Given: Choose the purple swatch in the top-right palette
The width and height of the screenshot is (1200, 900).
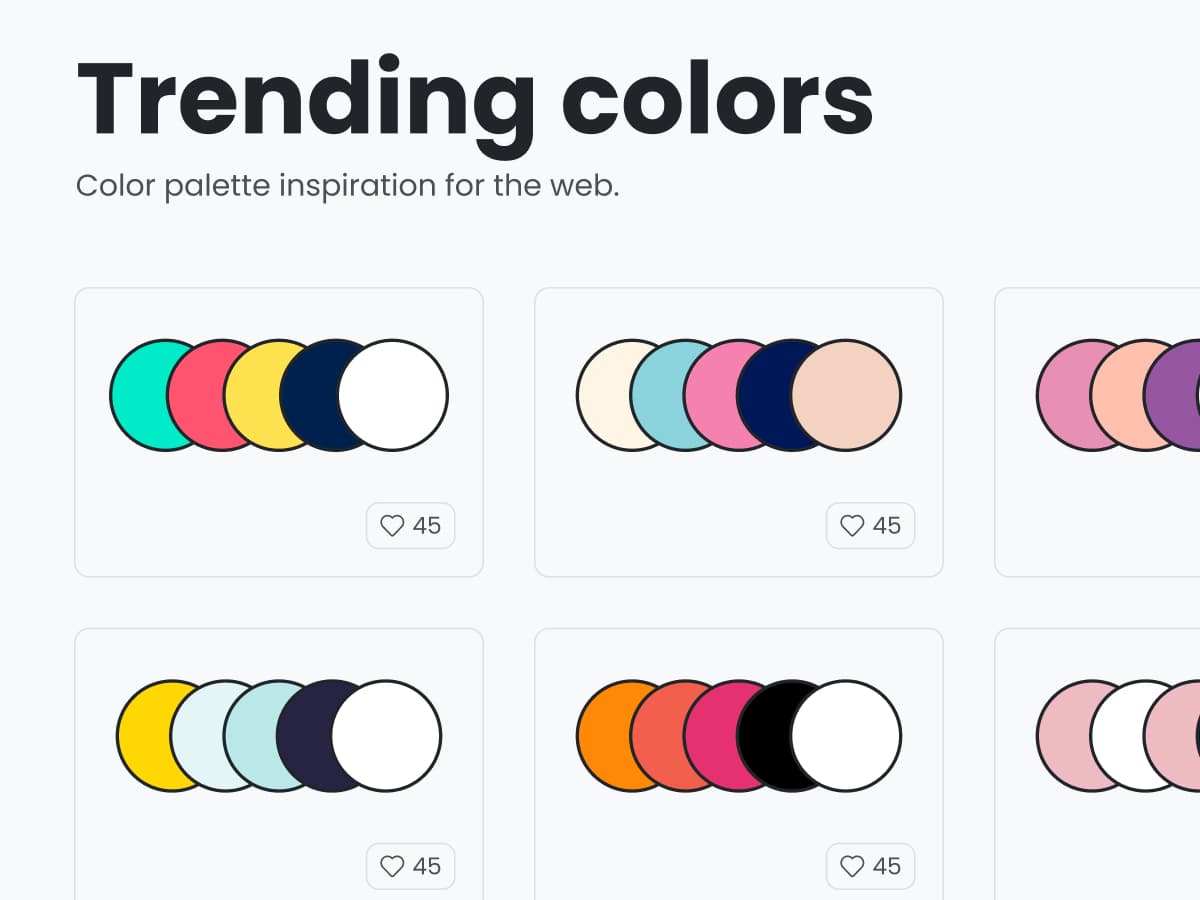Looking at the screenshot, I should (x=1172, y=395).
